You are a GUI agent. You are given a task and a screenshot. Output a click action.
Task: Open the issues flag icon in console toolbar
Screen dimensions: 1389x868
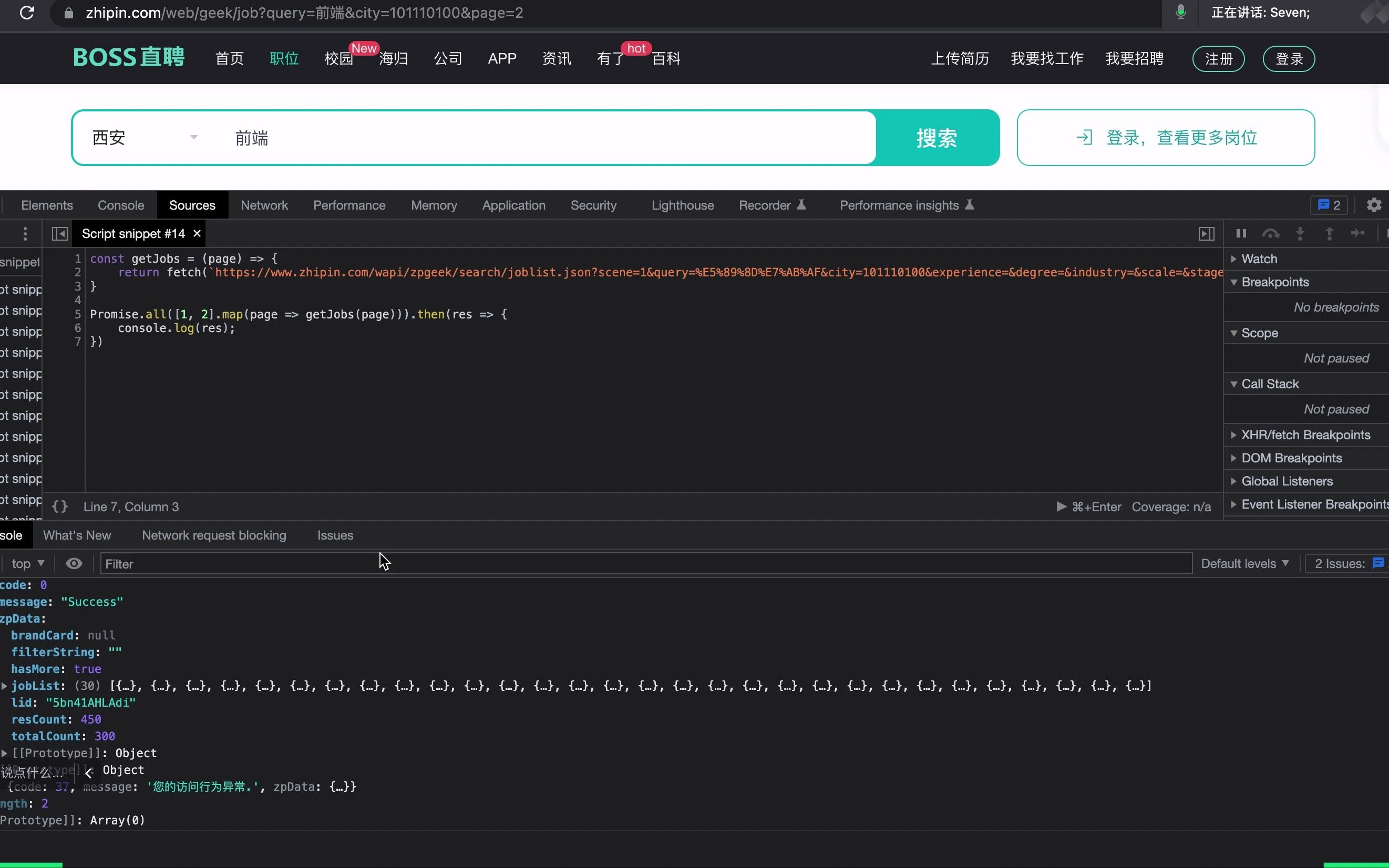1377,563
